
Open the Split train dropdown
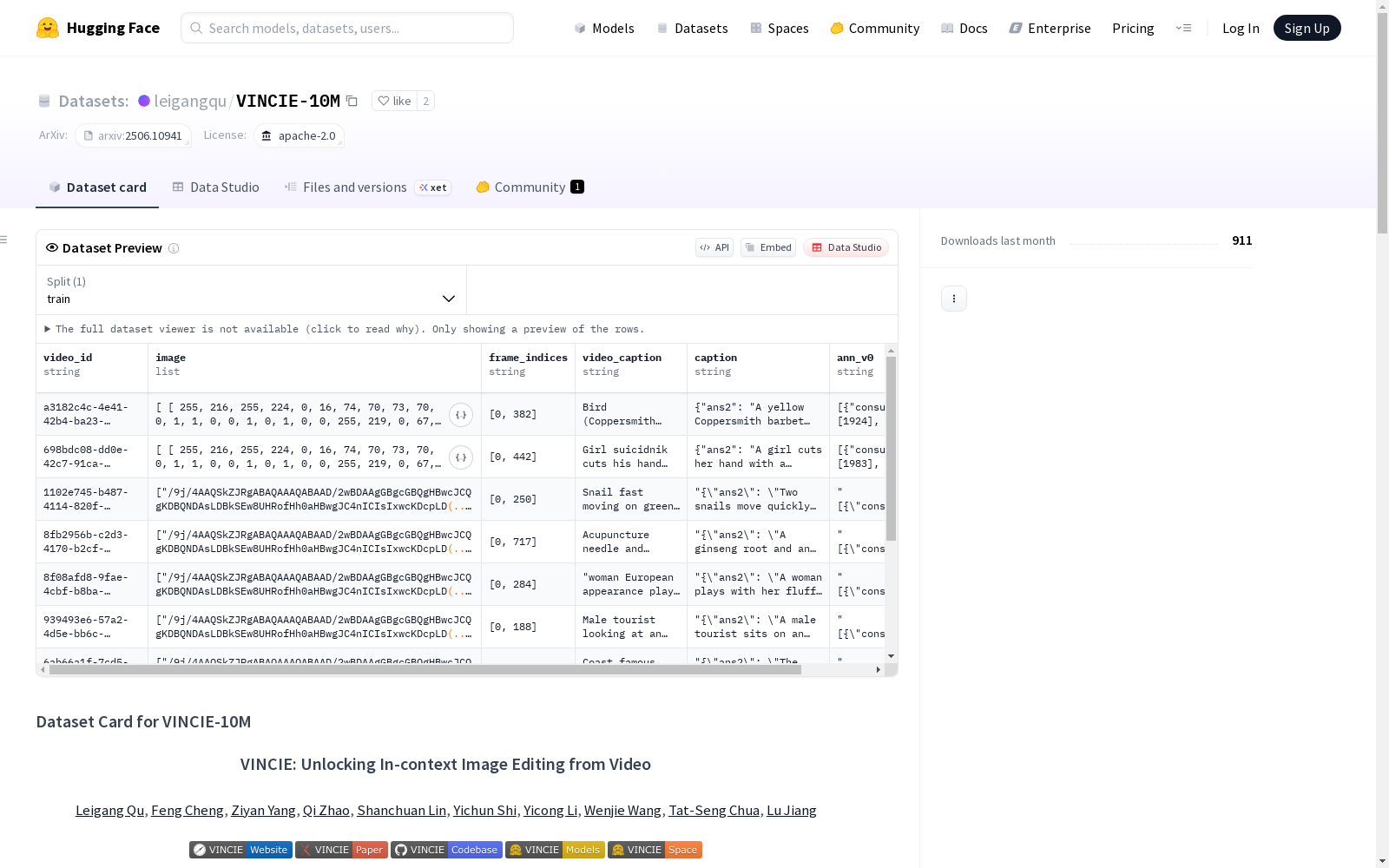pyautogui.click(x=251, y=290)
